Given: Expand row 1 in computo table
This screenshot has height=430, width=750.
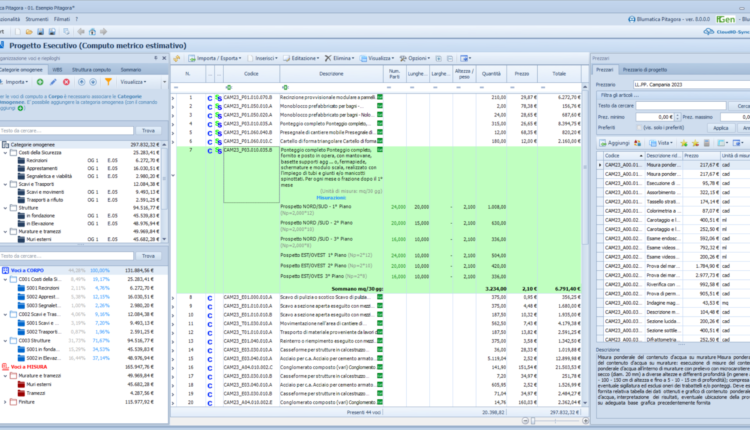Looking at the screenshot, I should 173,98.
